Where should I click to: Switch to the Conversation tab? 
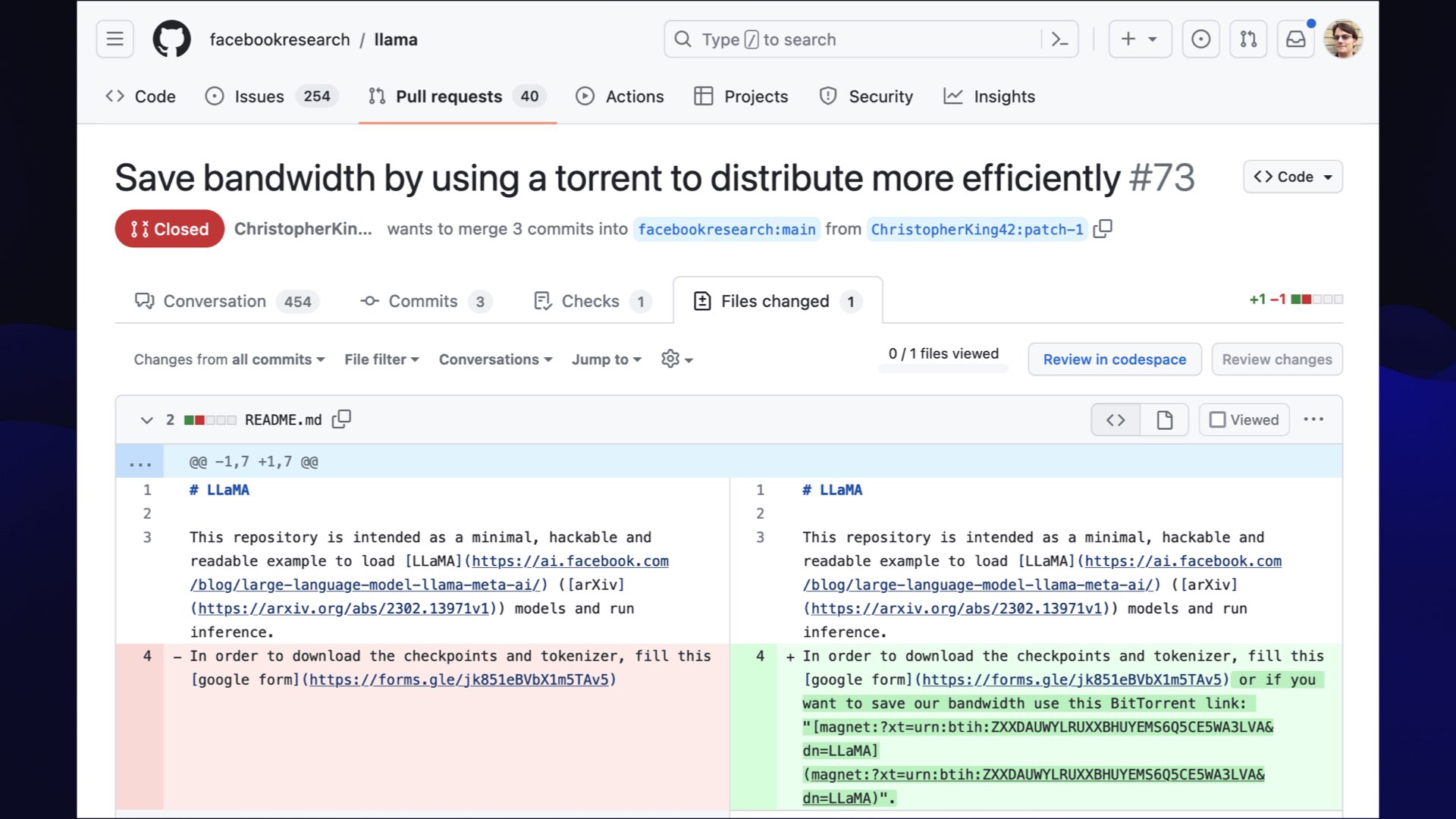click(227, 301)
